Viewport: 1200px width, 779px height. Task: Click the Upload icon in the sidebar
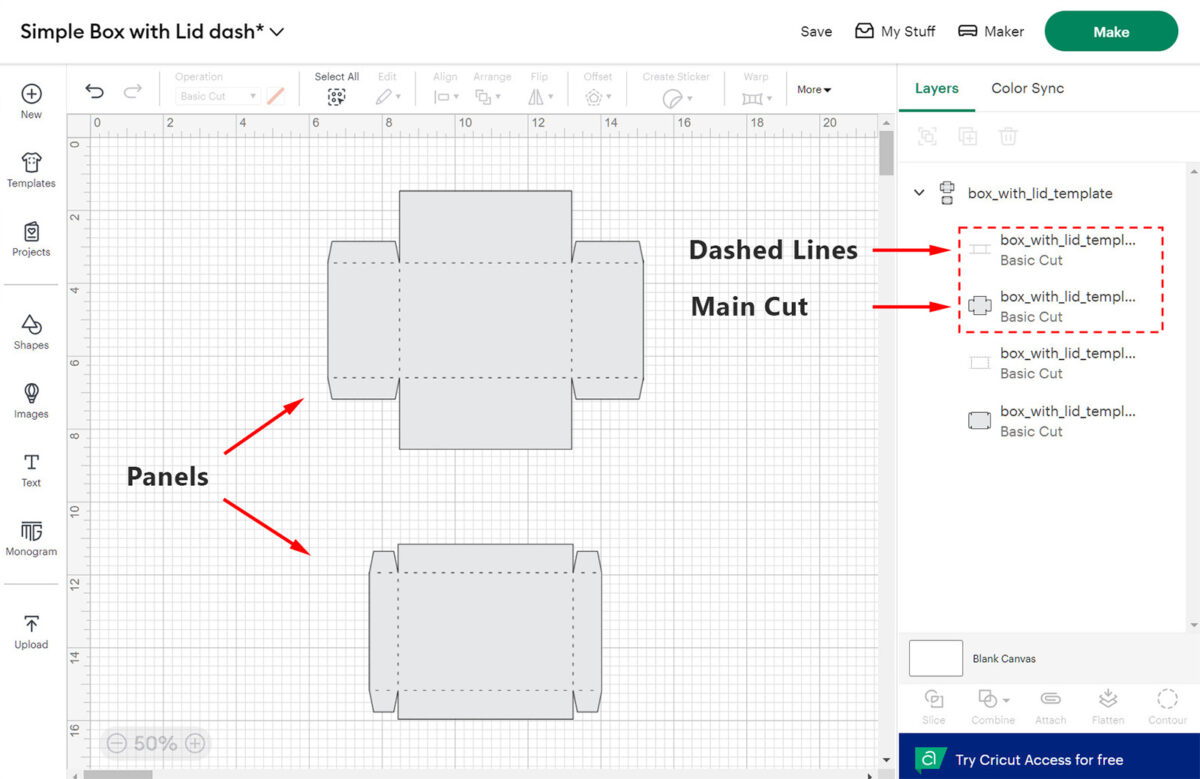31,629
